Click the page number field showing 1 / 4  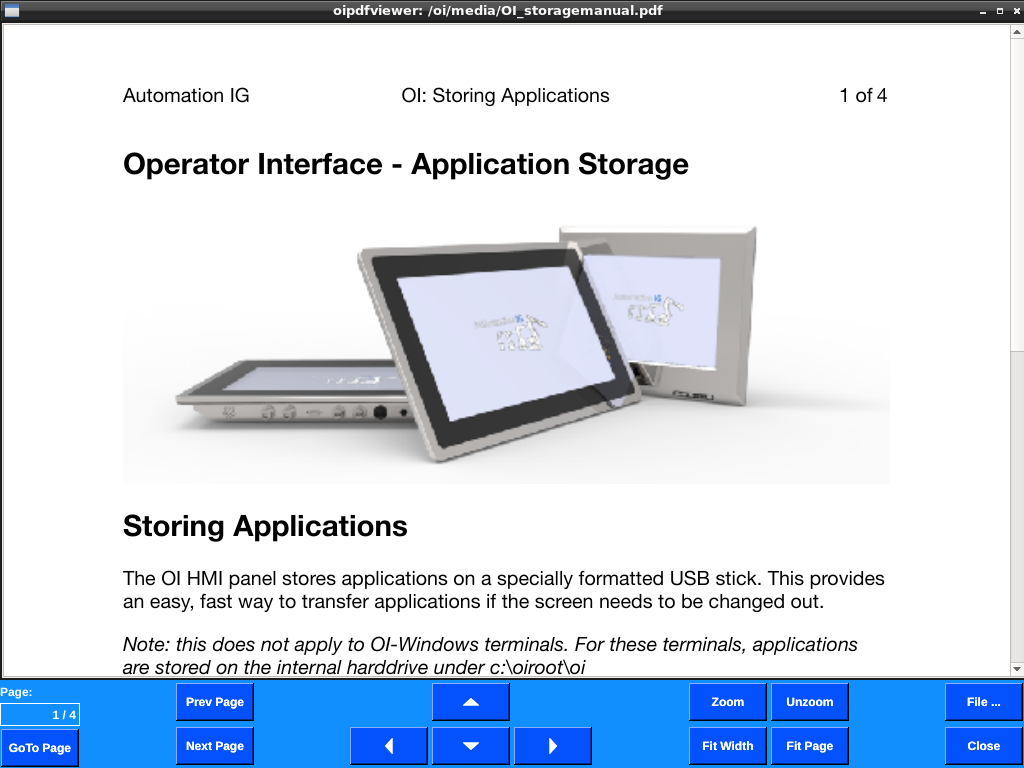42,714
